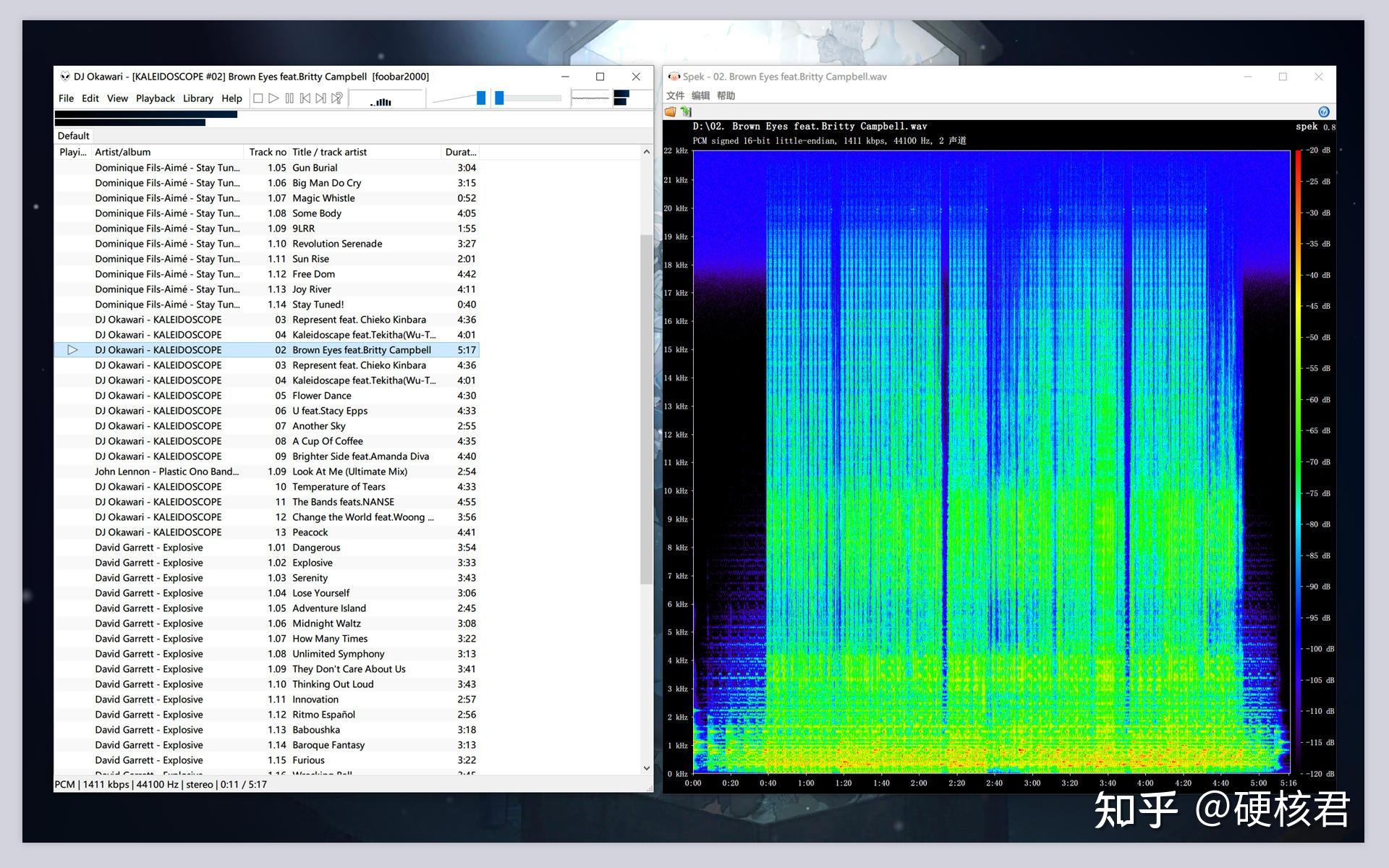Open the Library menu in foobar2000
Image resolution: width=1389 pixels, height=868 pixels.
point(198,98)
